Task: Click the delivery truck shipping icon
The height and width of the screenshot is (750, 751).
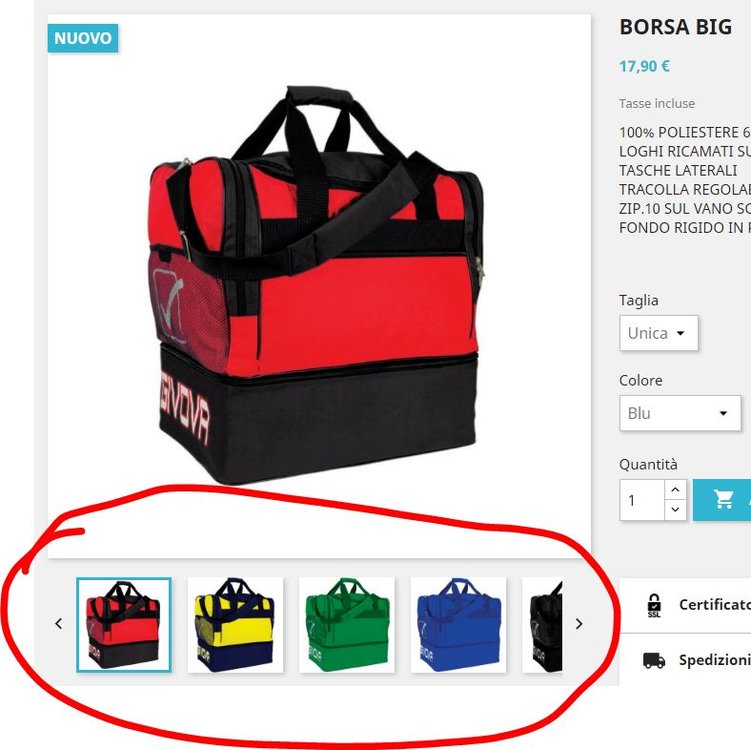Action: point(654,660)
